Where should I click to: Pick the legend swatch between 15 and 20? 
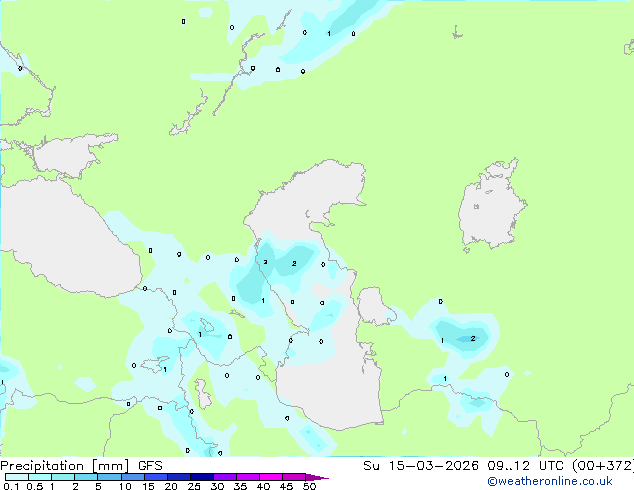coord(156,477)
